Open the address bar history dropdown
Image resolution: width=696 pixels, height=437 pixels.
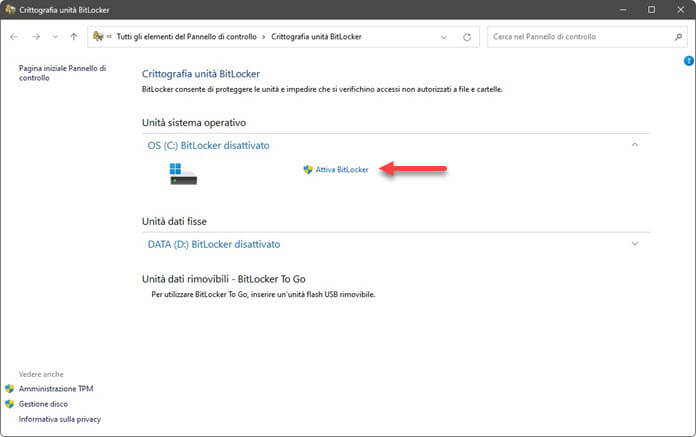pos(443,37)
